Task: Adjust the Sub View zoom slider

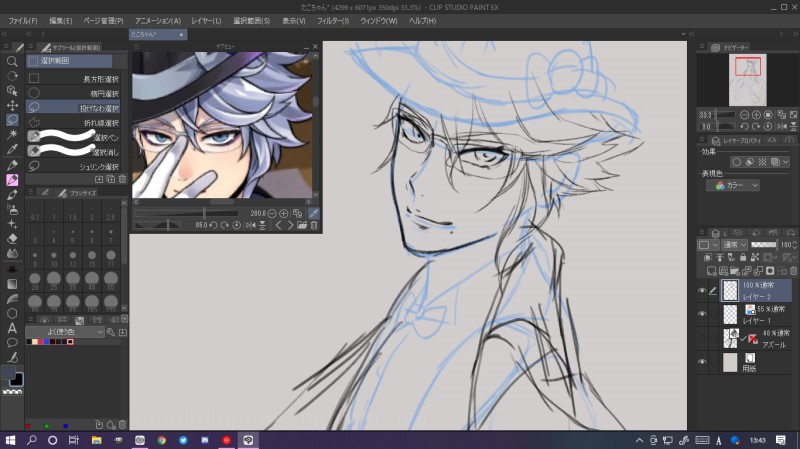Action: tap(205, 213)
